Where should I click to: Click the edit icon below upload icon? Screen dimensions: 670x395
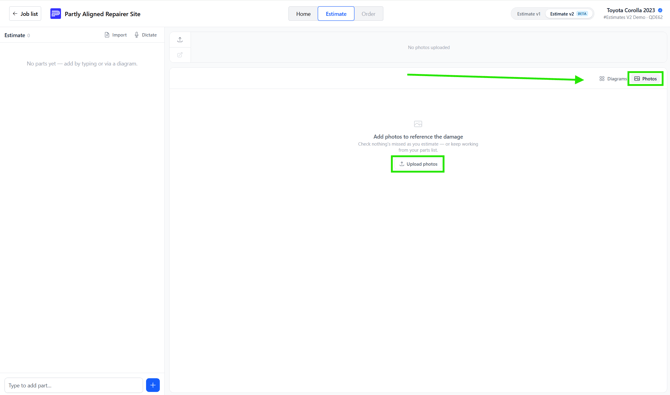click(180, 55)
